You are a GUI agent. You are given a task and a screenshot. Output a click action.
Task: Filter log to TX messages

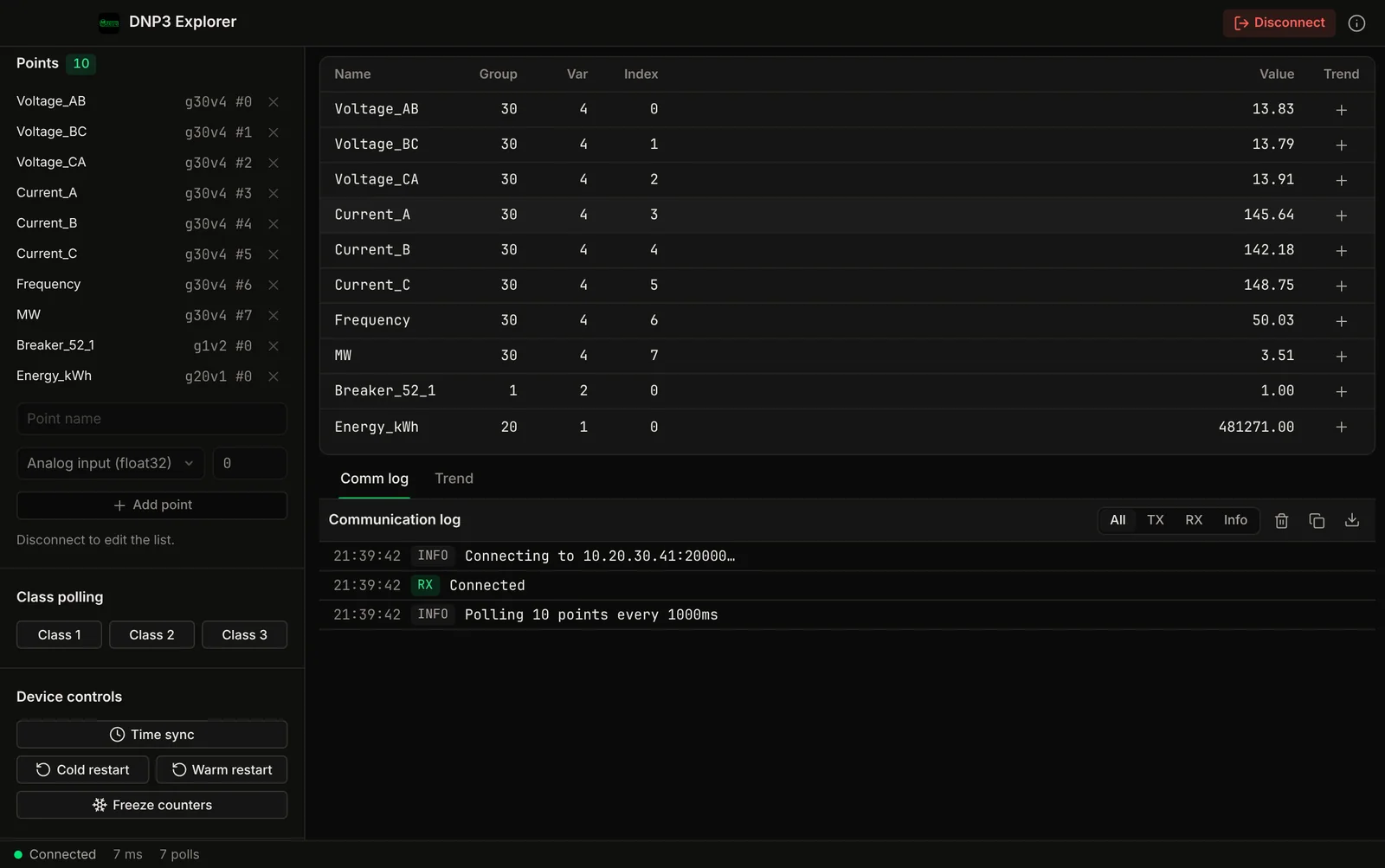tap(1155, 520)
